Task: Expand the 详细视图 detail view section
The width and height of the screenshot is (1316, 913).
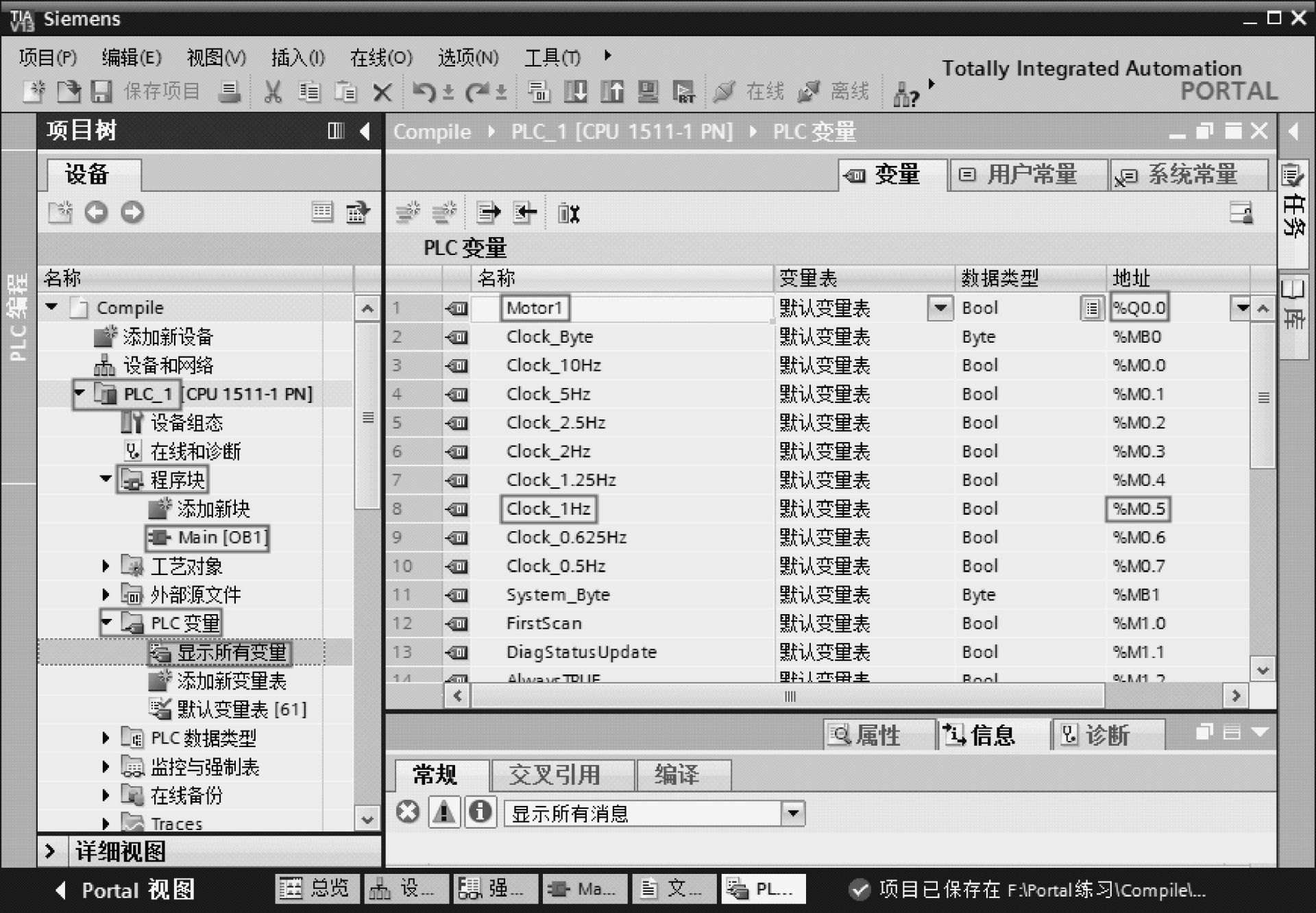Action: tap(50, 851)
